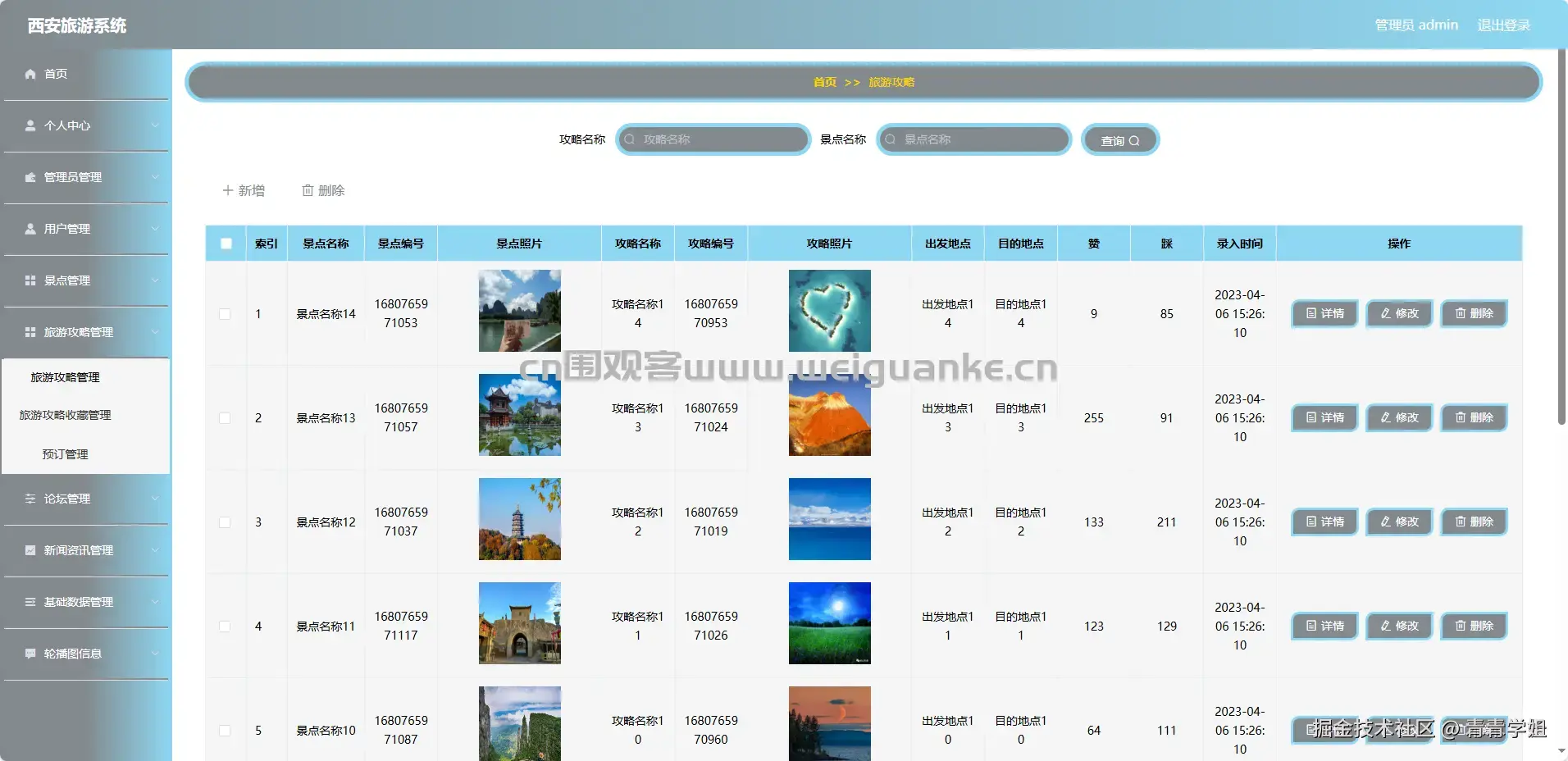Focus the 攻略名称 search input
Screen dimensions: 1568x761
click(x=713, y=139)
